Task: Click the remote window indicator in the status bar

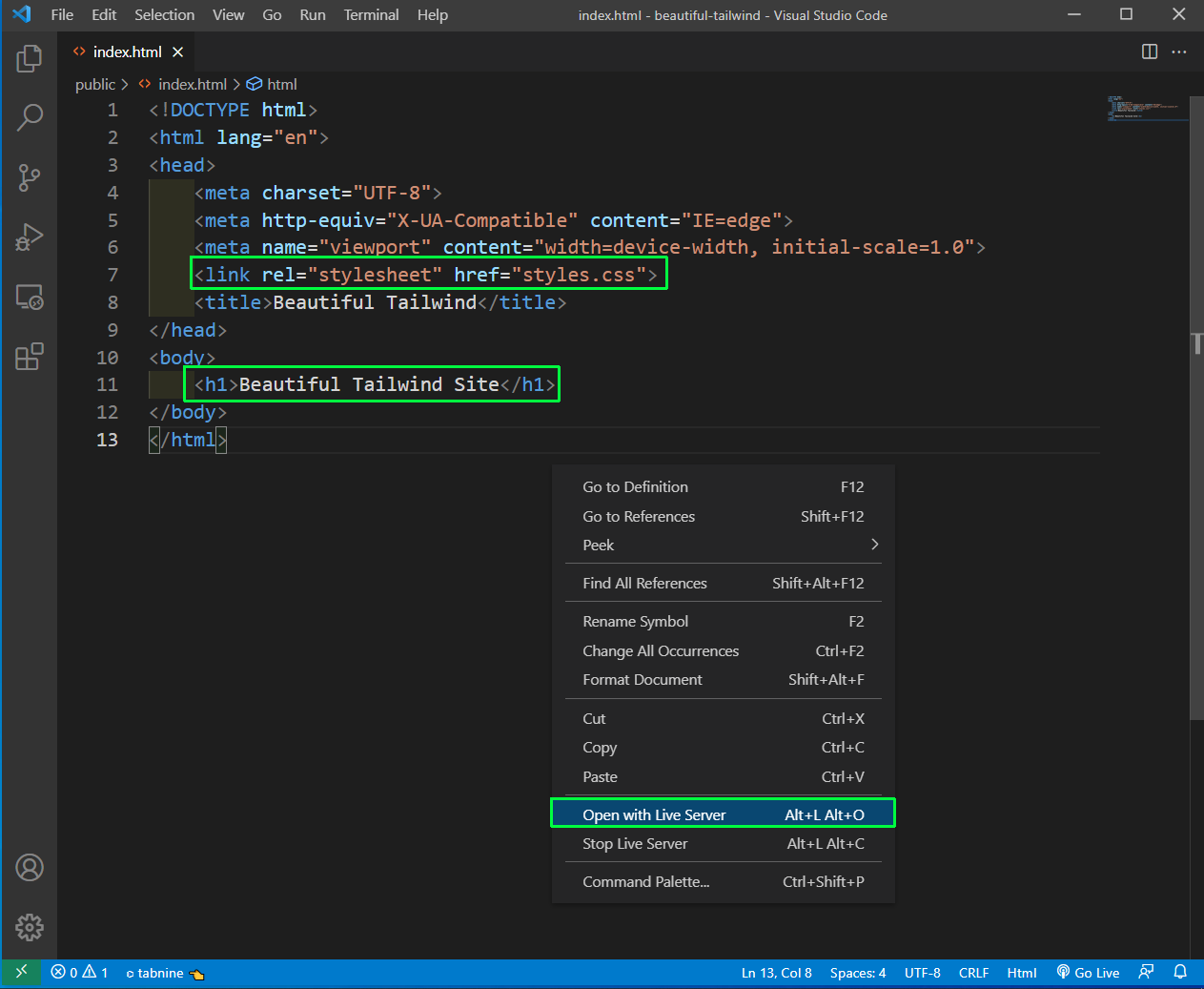Action: pyautogui.click(x=21, y=973)
